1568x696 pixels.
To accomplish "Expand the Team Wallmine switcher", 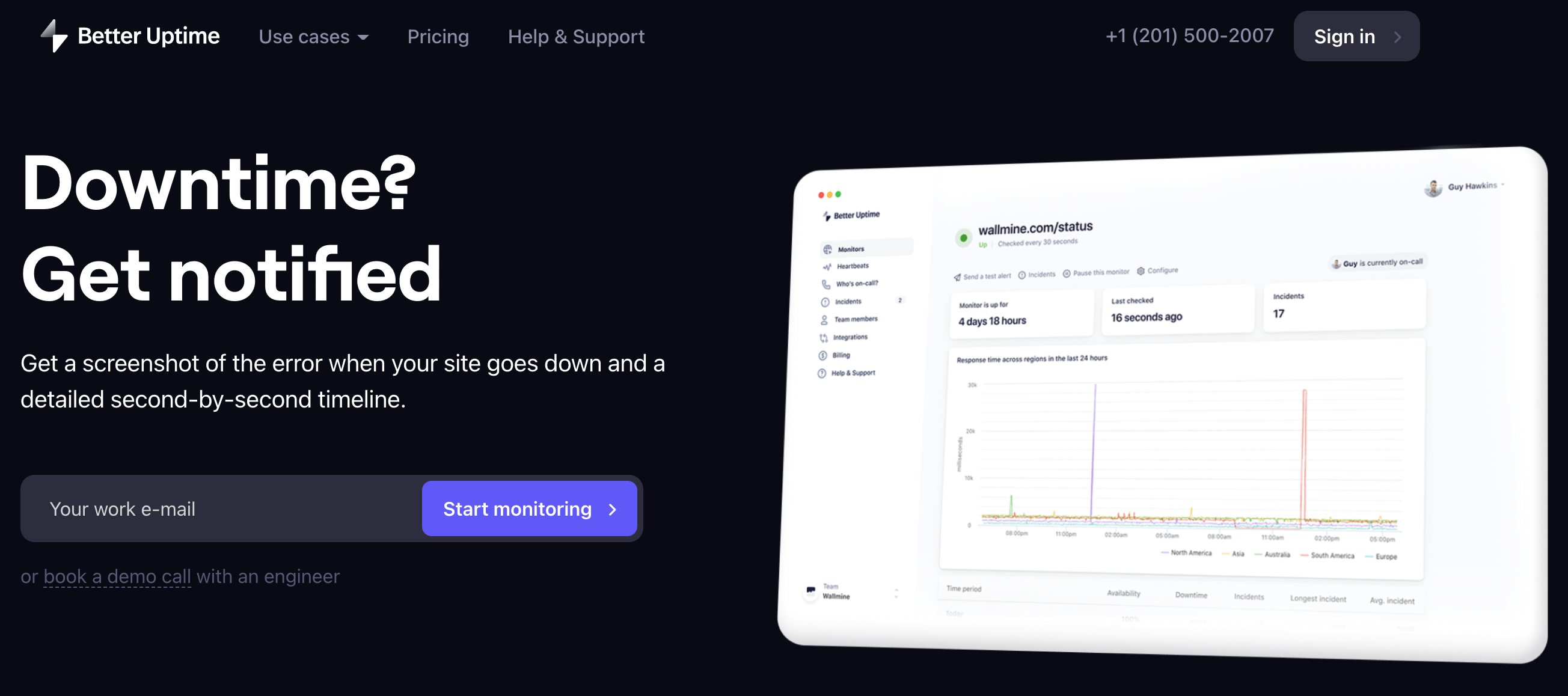I will click(x=896, y=593).
